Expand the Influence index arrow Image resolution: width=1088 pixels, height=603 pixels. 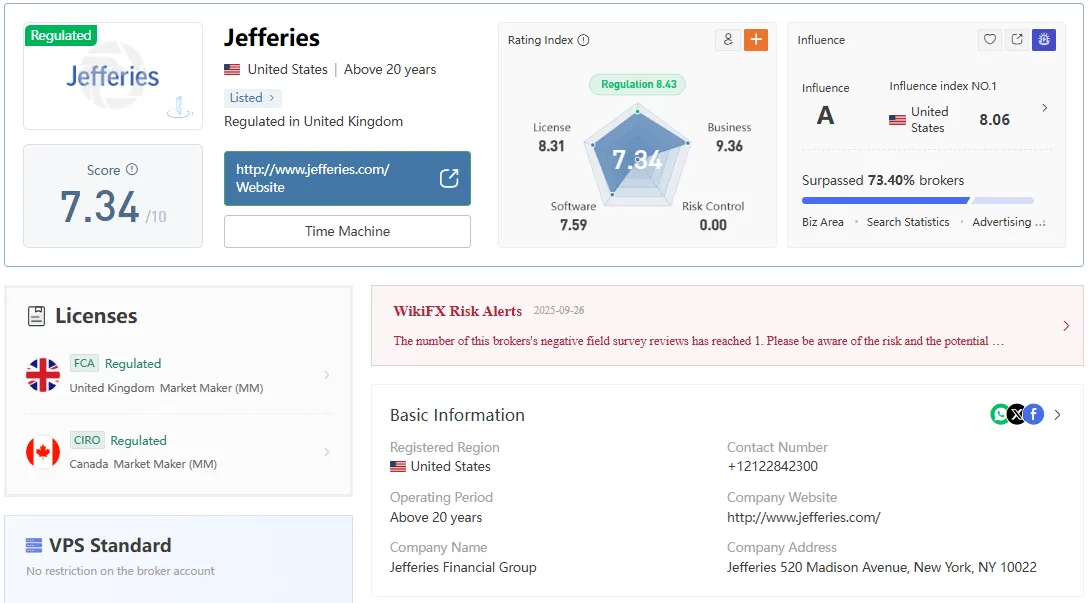1045,108
